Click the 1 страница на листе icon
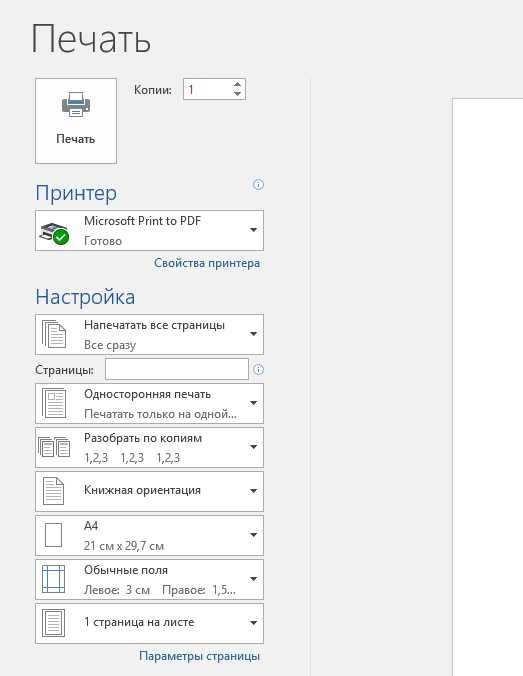Screen dimensions: 523x676 [x=53, y=623]
